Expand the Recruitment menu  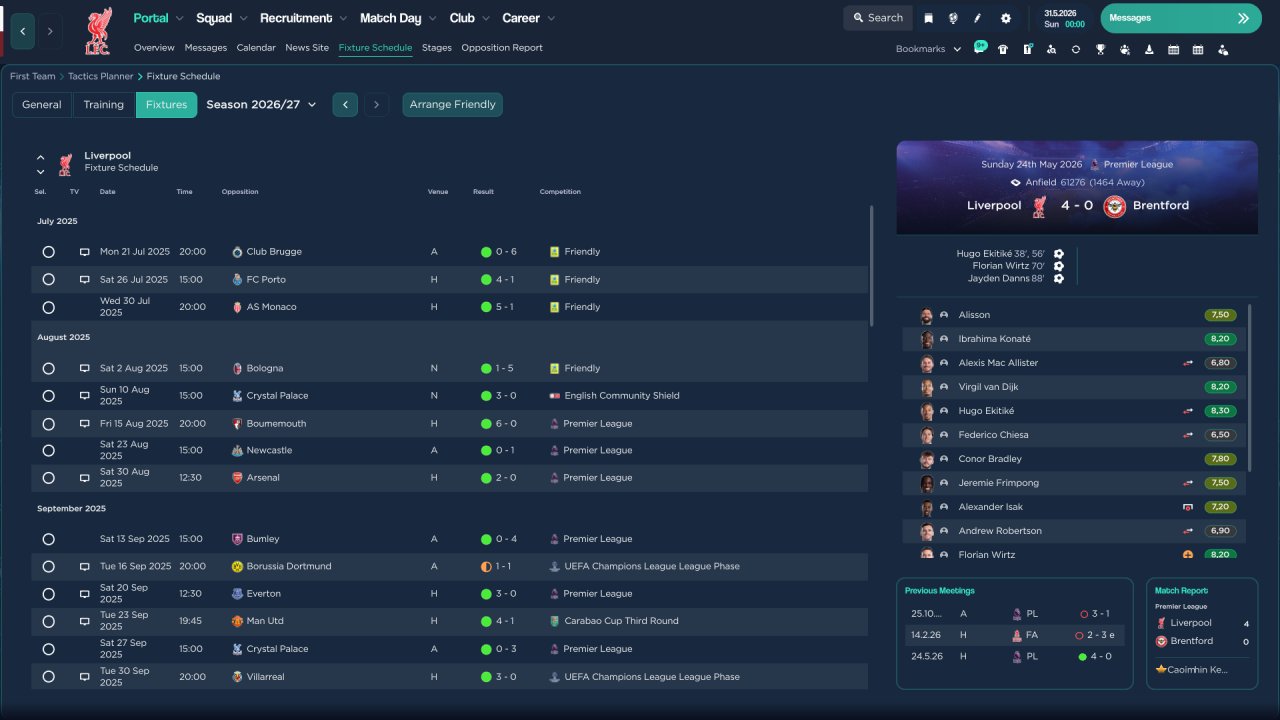[303, 18]
